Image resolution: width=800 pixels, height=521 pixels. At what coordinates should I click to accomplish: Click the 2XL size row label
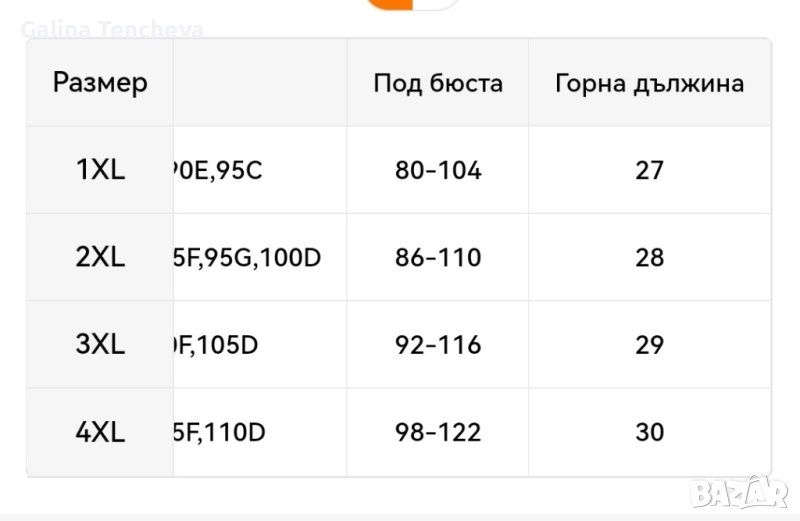coord(100,258)
